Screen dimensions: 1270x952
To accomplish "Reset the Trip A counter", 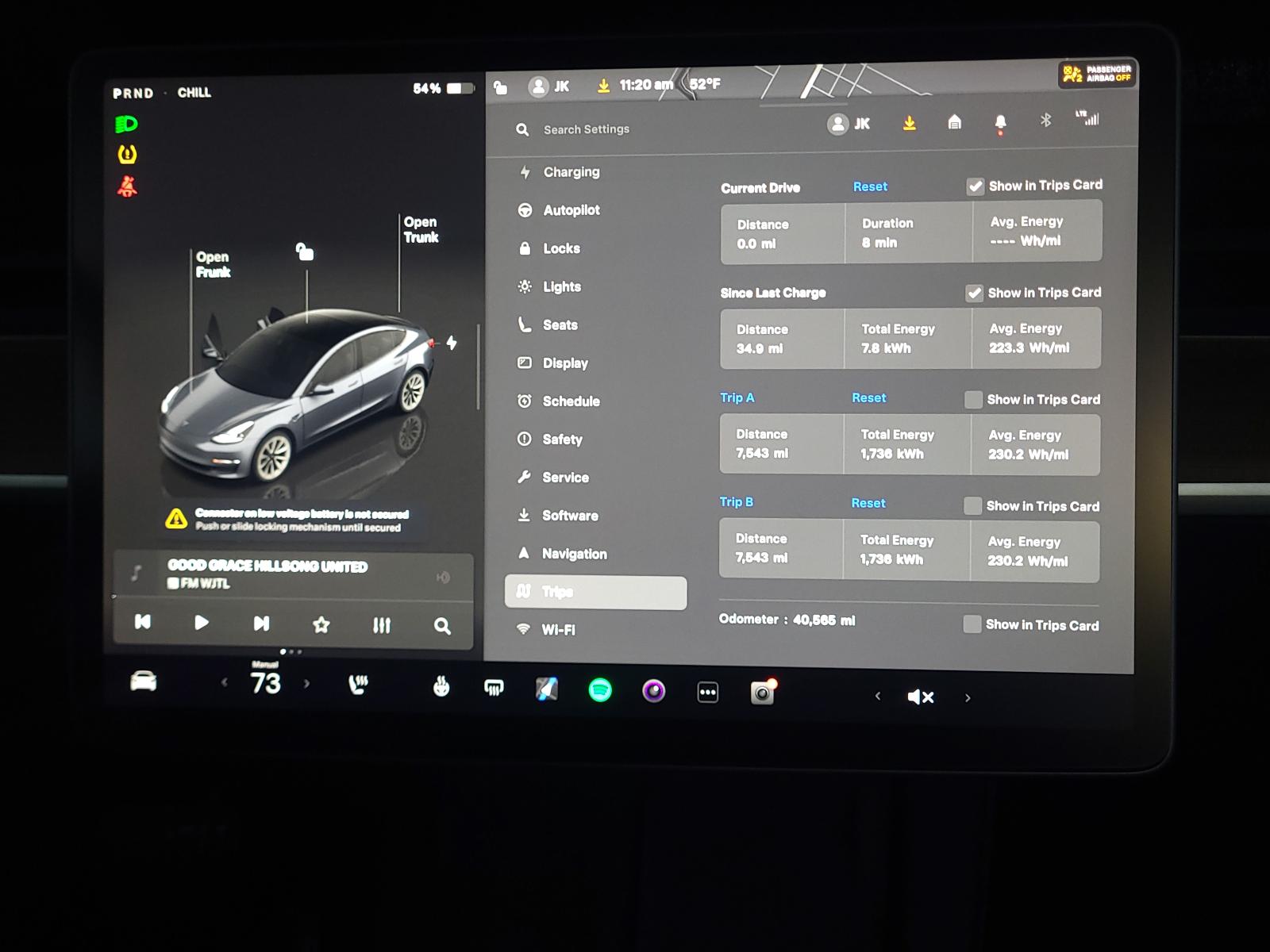I will click(x=868, y=398).
